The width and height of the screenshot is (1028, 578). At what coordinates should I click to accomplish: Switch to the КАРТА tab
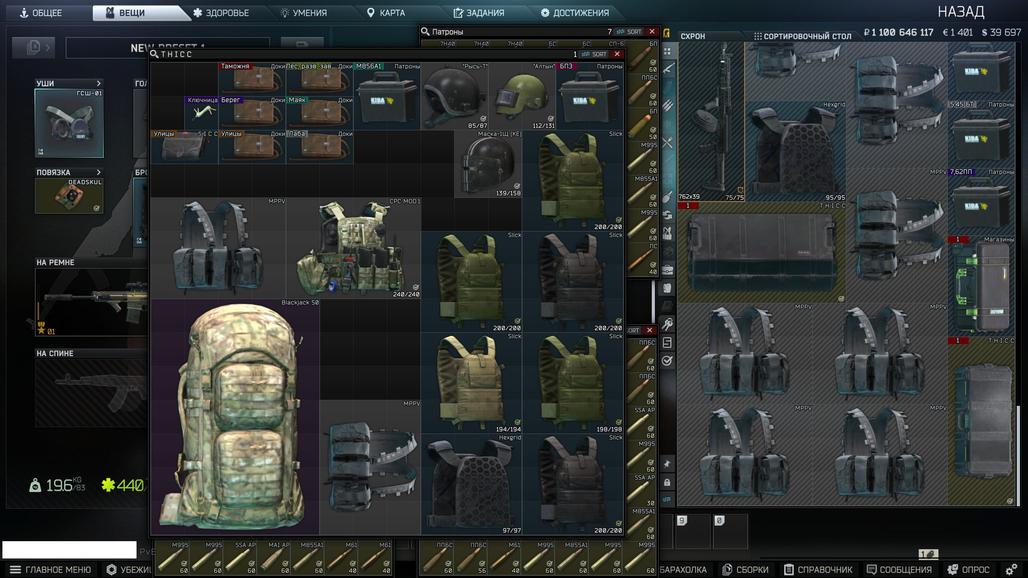click(385, 13)
